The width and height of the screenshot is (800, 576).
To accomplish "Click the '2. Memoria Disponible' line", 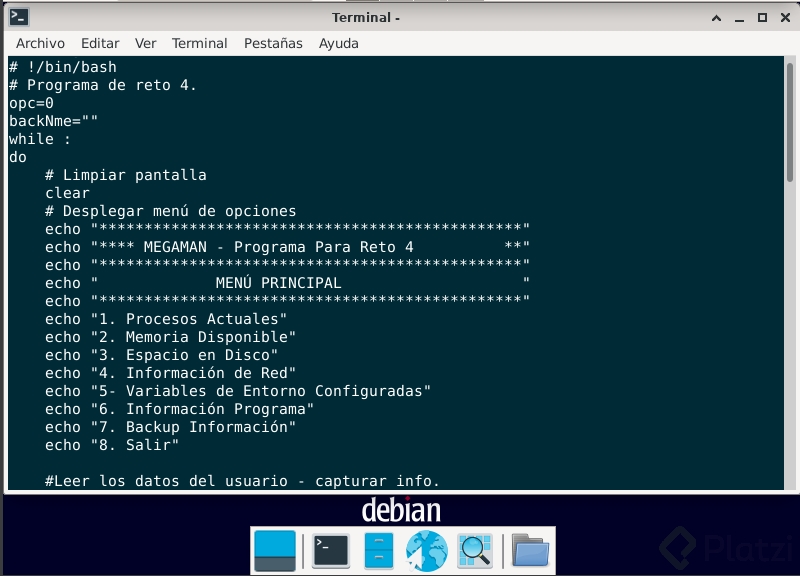I will click(x=170, y=337).
